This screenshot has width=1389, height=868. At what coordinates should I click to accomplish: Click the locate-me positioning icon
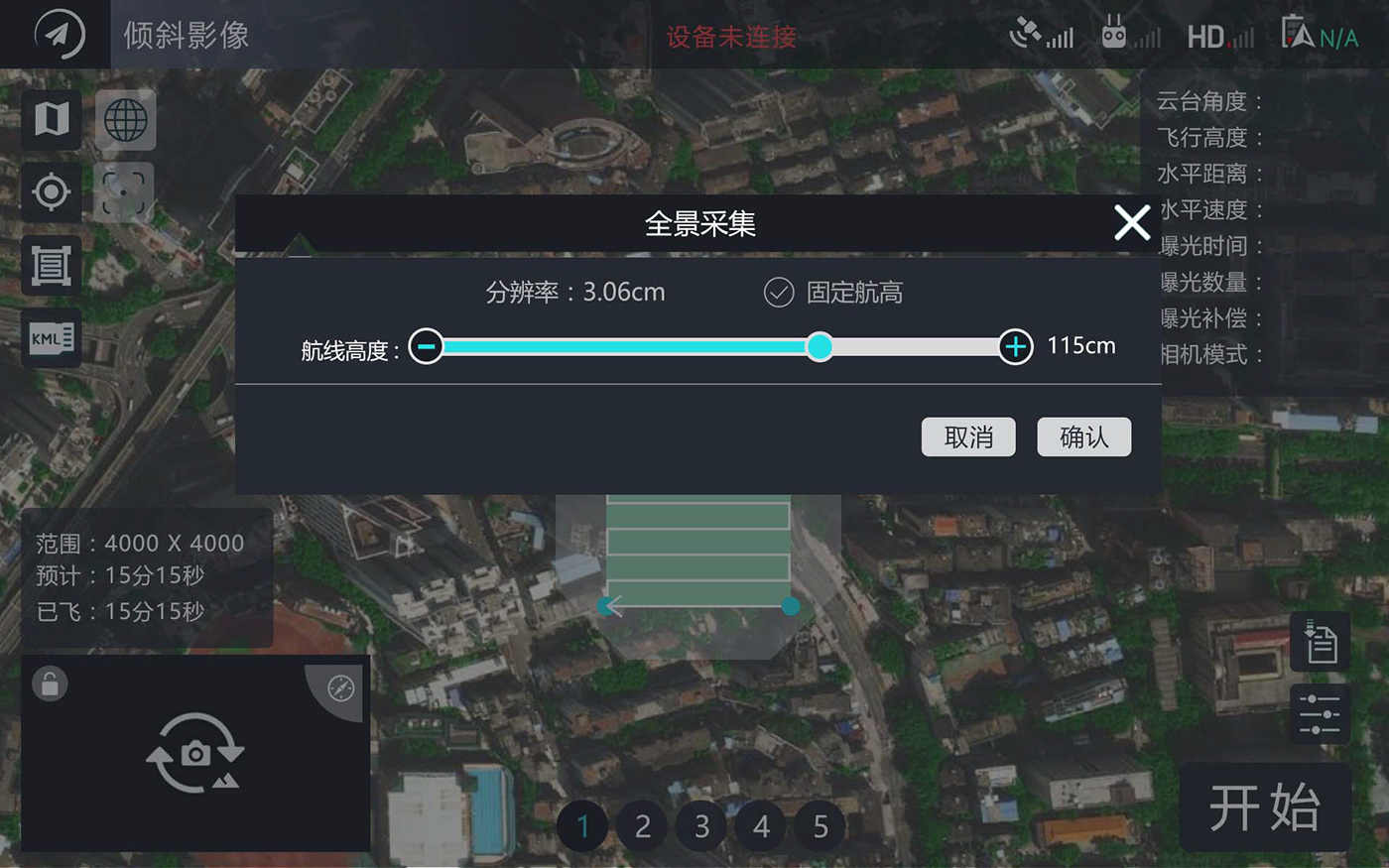(51, 192)
